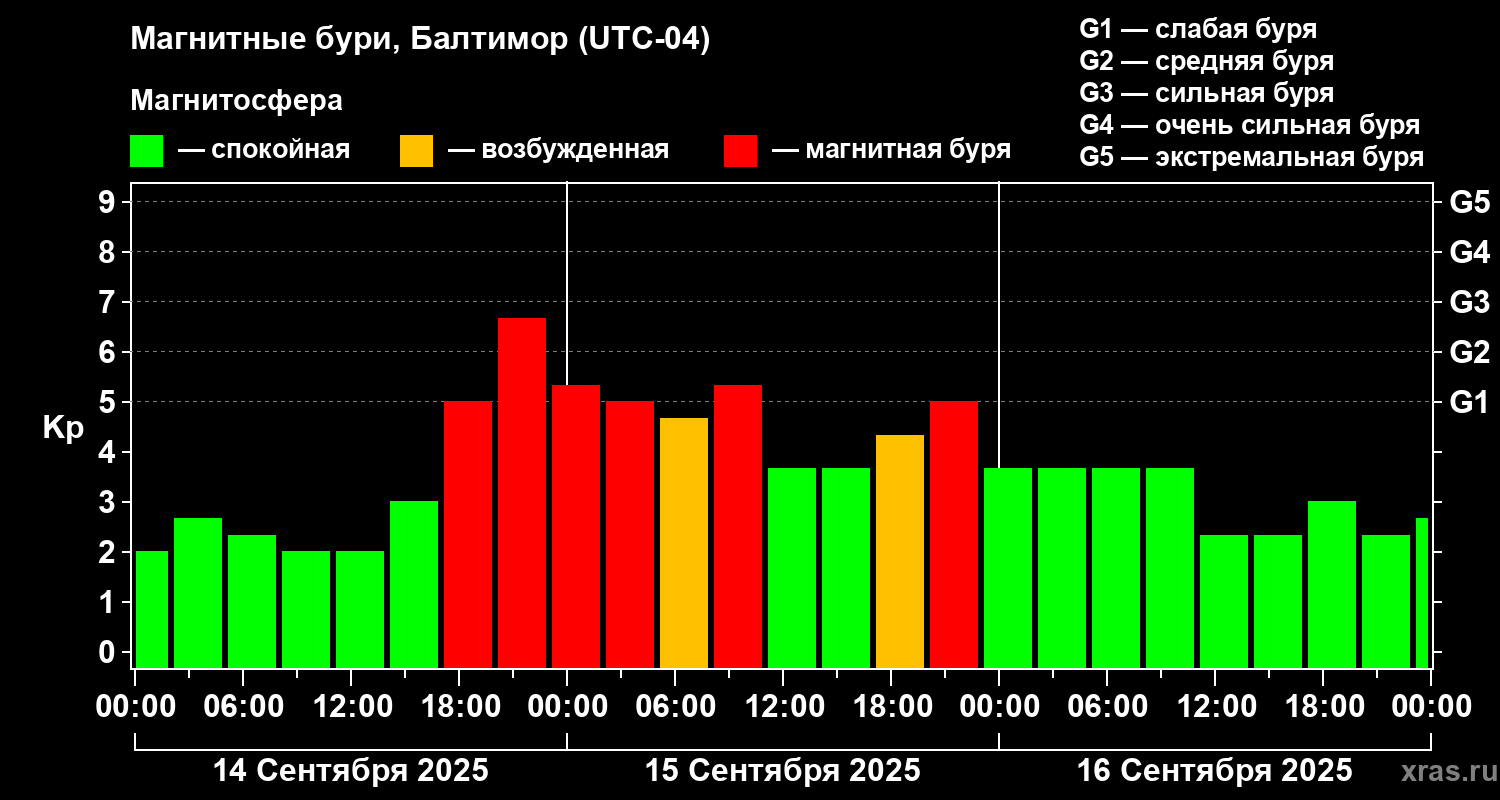Click the 'G4 — очень сильная буря' legend line
The image size is (1500, 800).
click(1249, 125)
